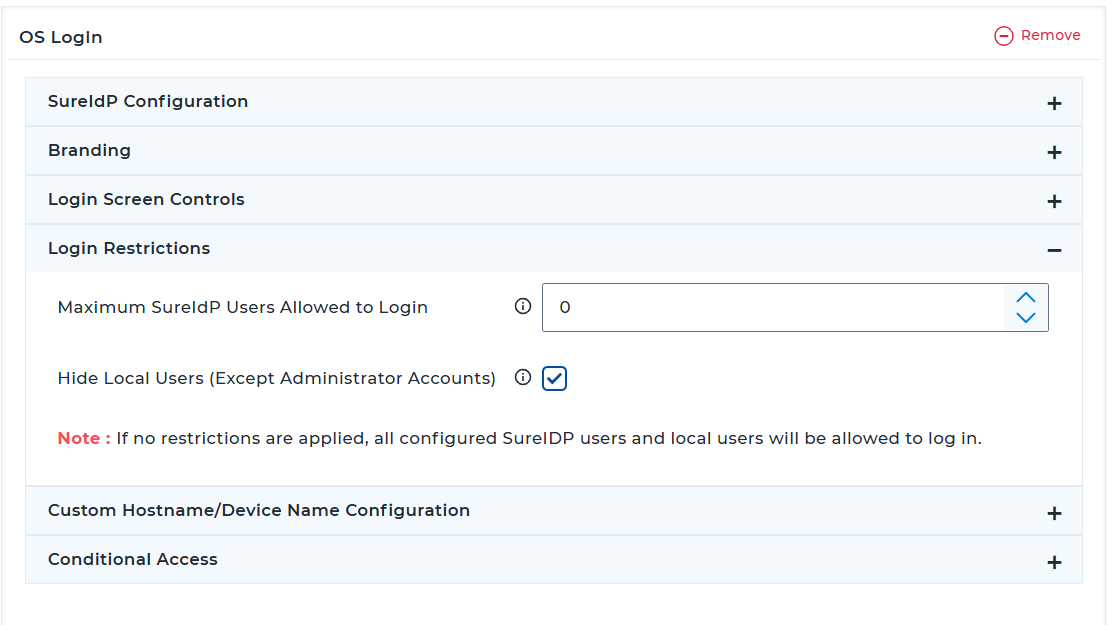Screen dimensions: 1108x625
Task: Click the red Remove link text
Action: click(x=1050, y=35)
